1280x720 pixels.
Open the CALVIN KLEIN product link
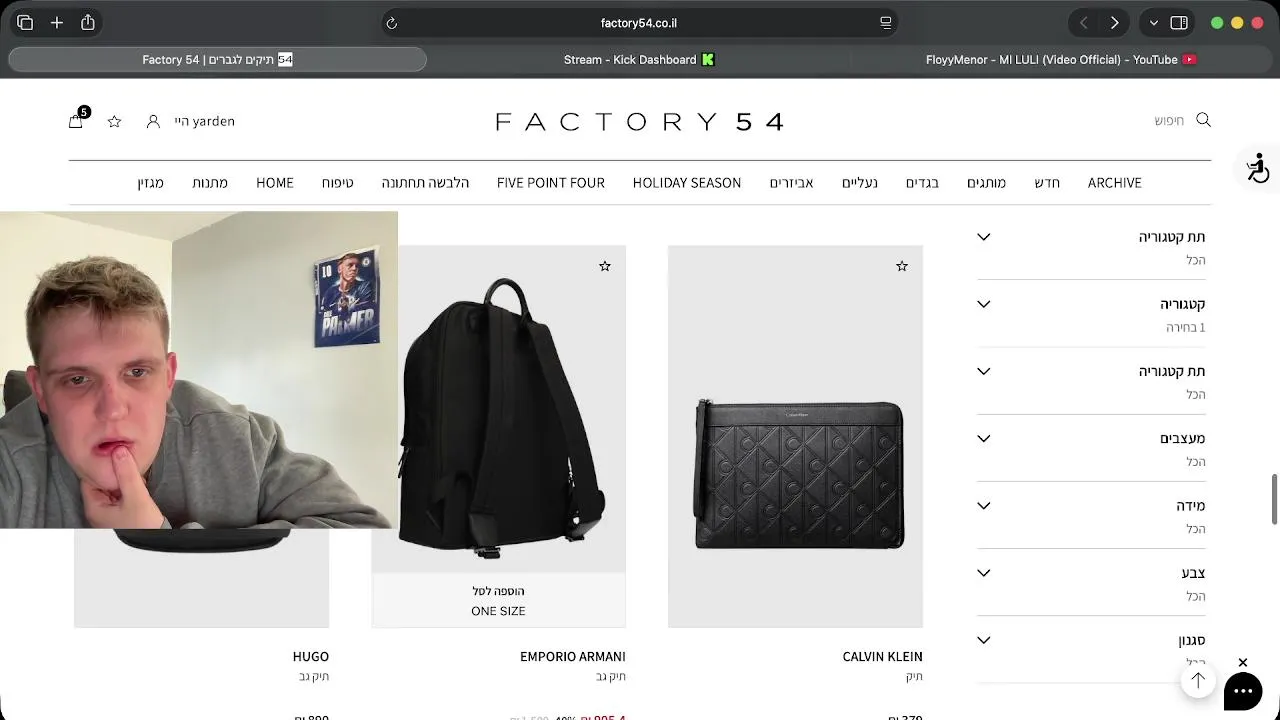pos(883,656)
